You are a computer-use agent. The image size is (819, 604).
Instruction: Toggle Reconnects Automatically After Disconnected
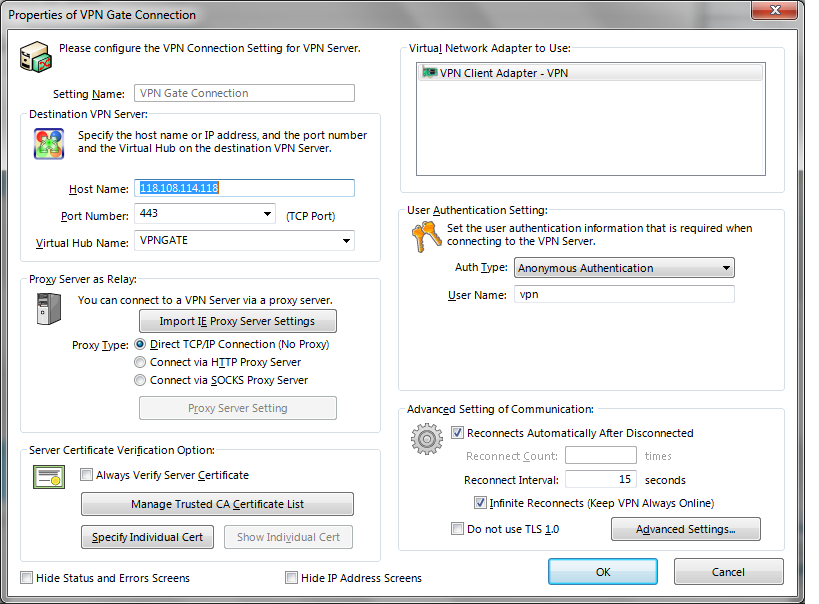coord(458,433)
